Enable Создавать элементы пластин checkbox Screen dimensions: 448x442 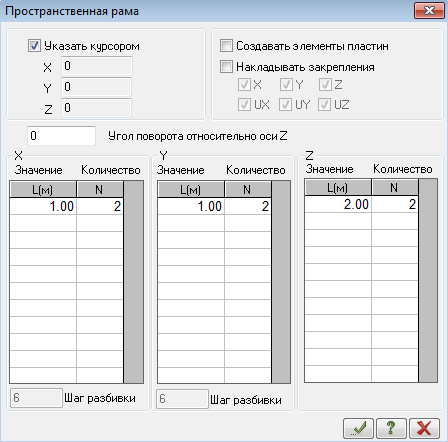point(226,46)
